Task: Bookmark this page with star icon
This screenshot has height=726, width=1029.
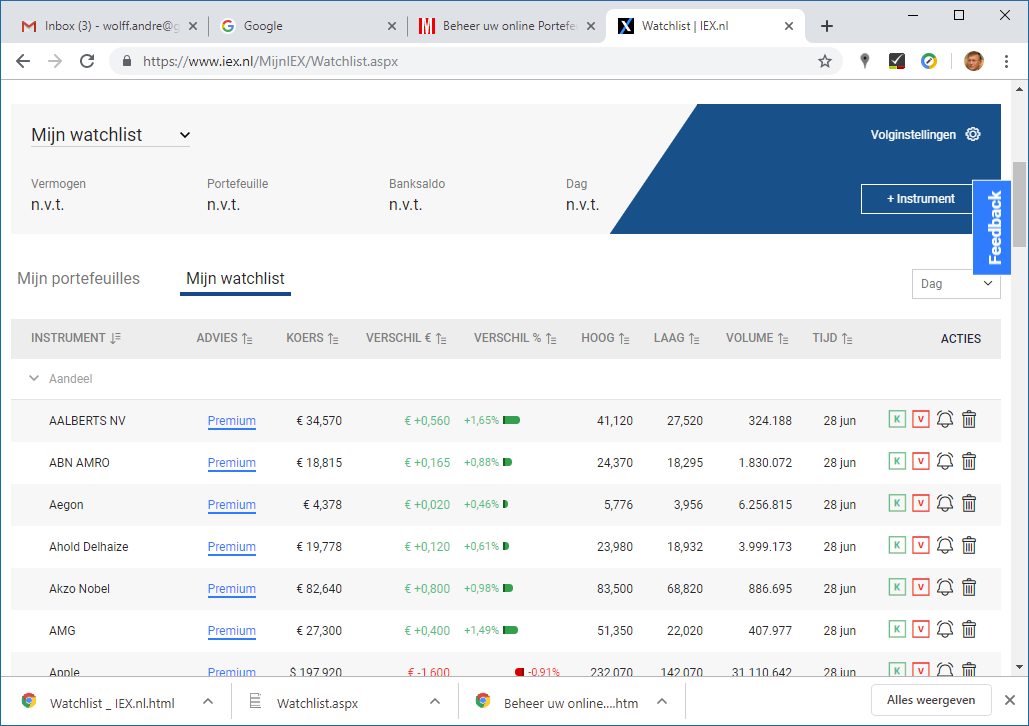Action: 825,61
